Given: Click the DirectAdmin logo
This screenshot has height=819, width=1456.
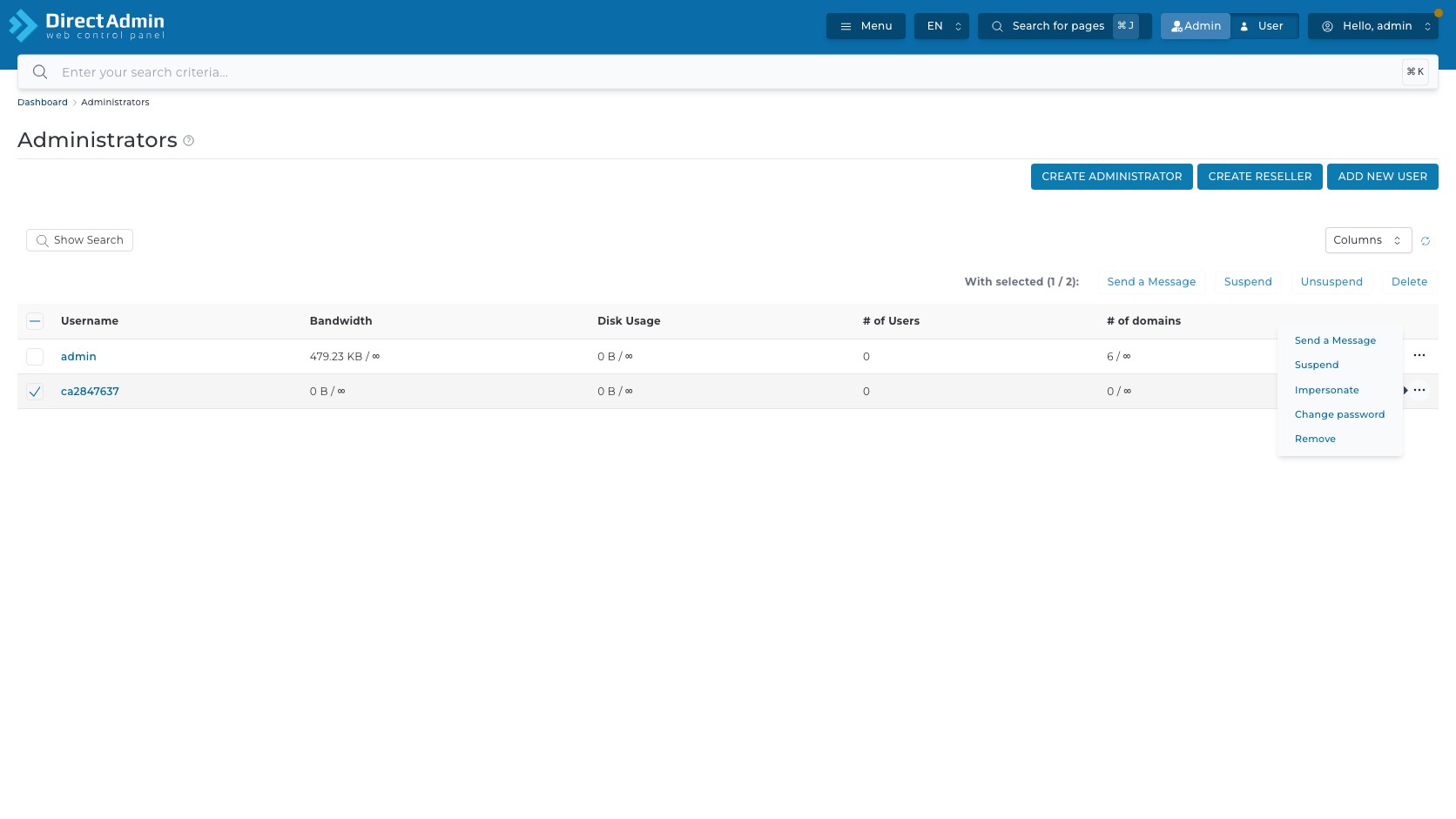Looking at the screenshot, I should [86, 25].
